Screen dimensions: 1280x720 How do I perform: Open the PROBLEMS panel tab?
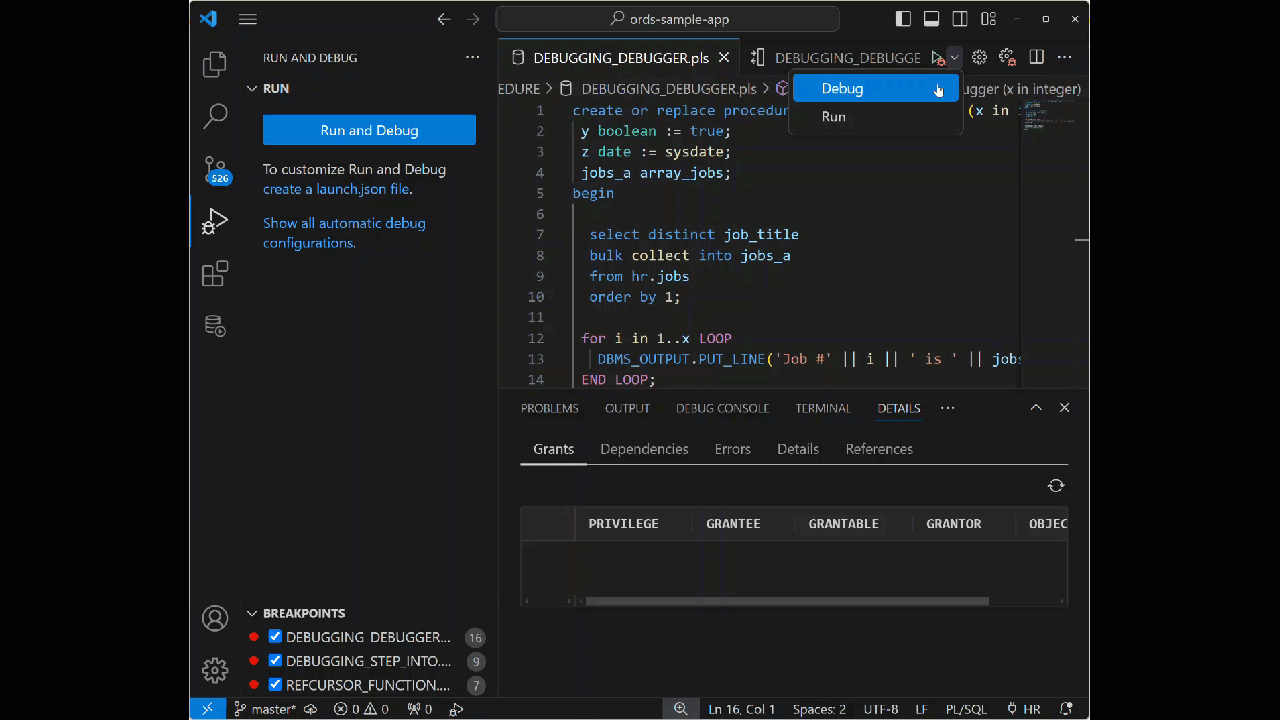point(550,408)
